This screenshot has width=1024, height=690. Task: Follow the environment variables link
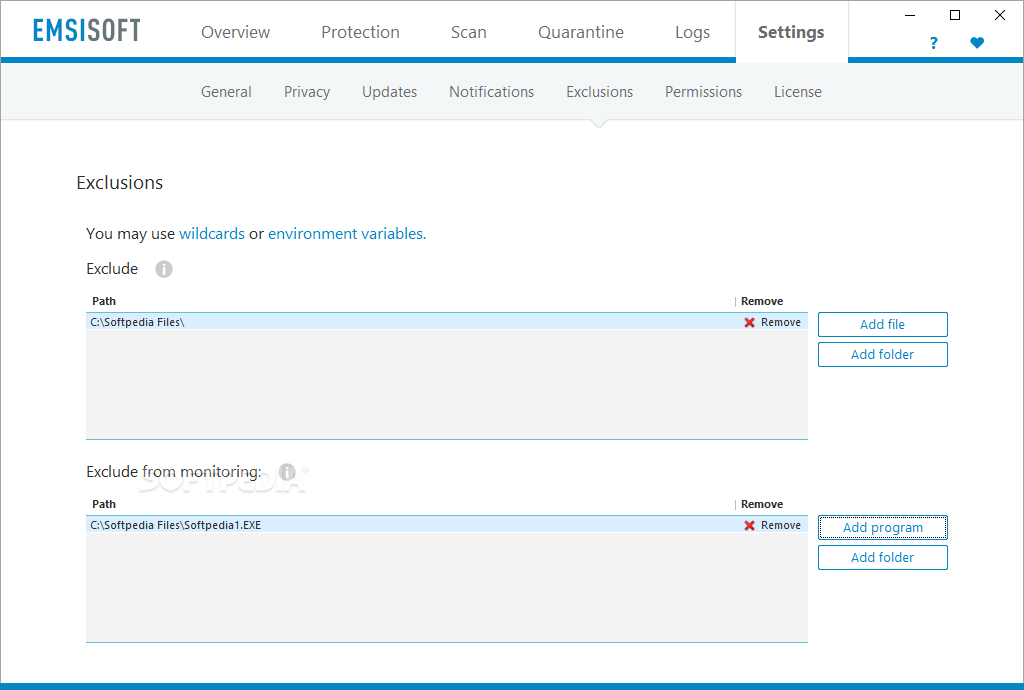coord(347,234)
